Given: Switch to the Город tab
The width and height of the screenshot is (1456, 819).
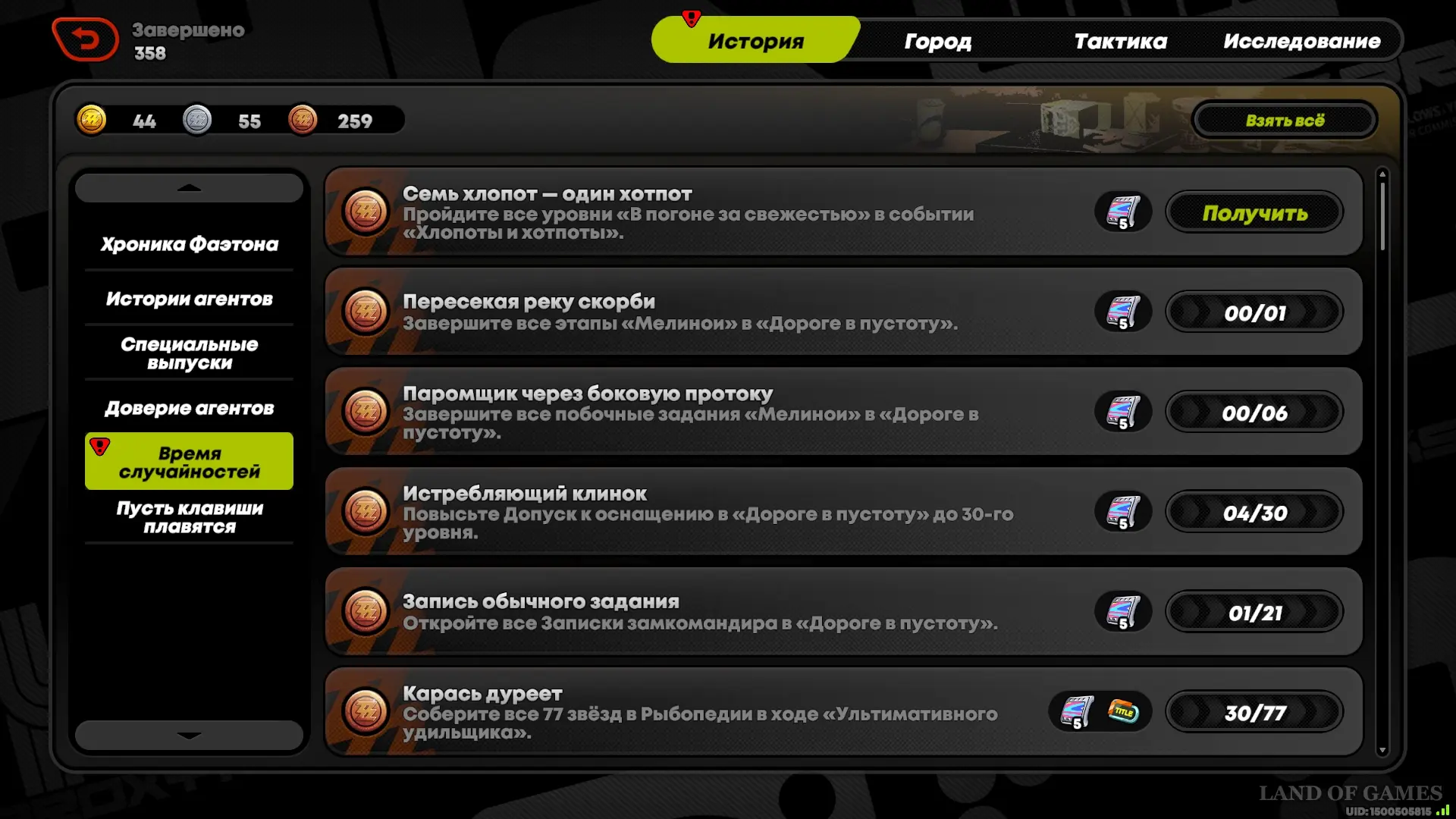Looking at the screenshot, I should (x=937, y=41).
